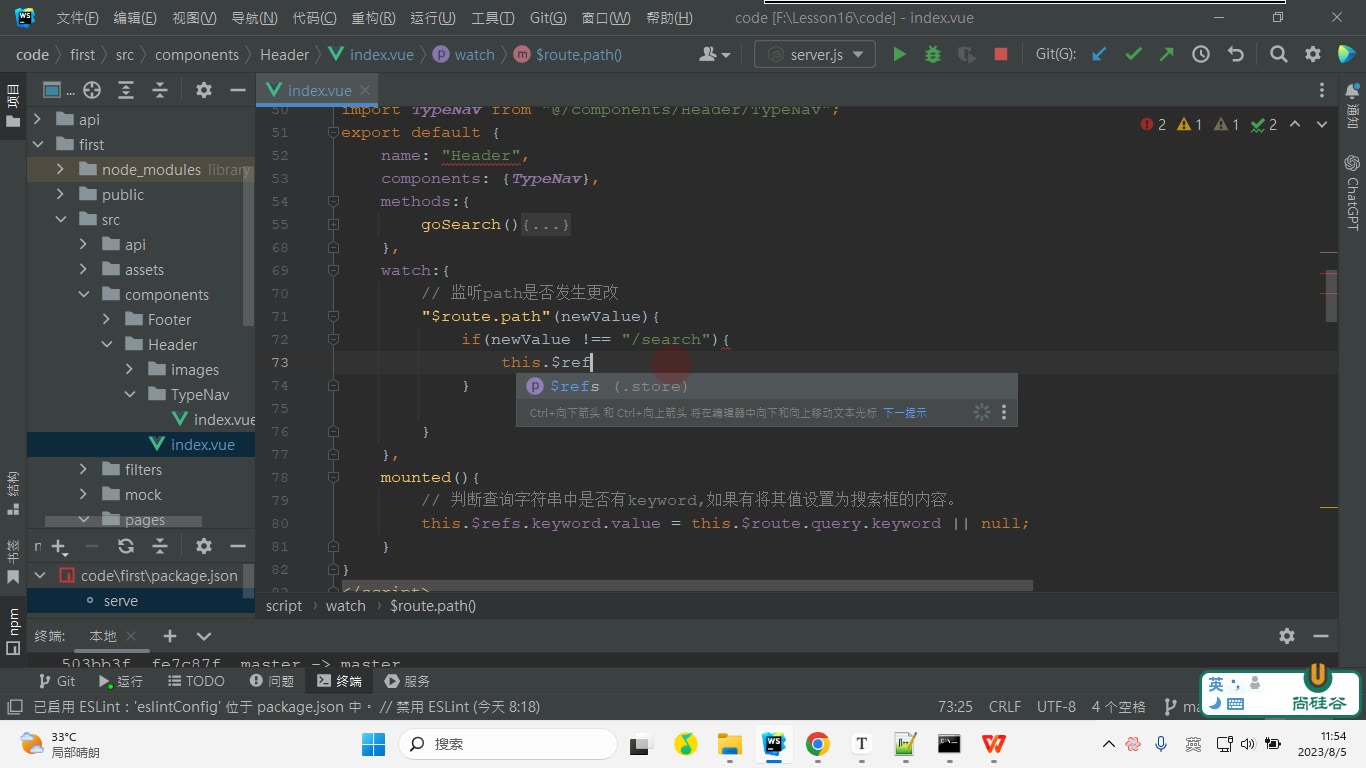Open the TODO tool window button
The height and width of the screenshot is (768, 1366).
coord(195,681)
